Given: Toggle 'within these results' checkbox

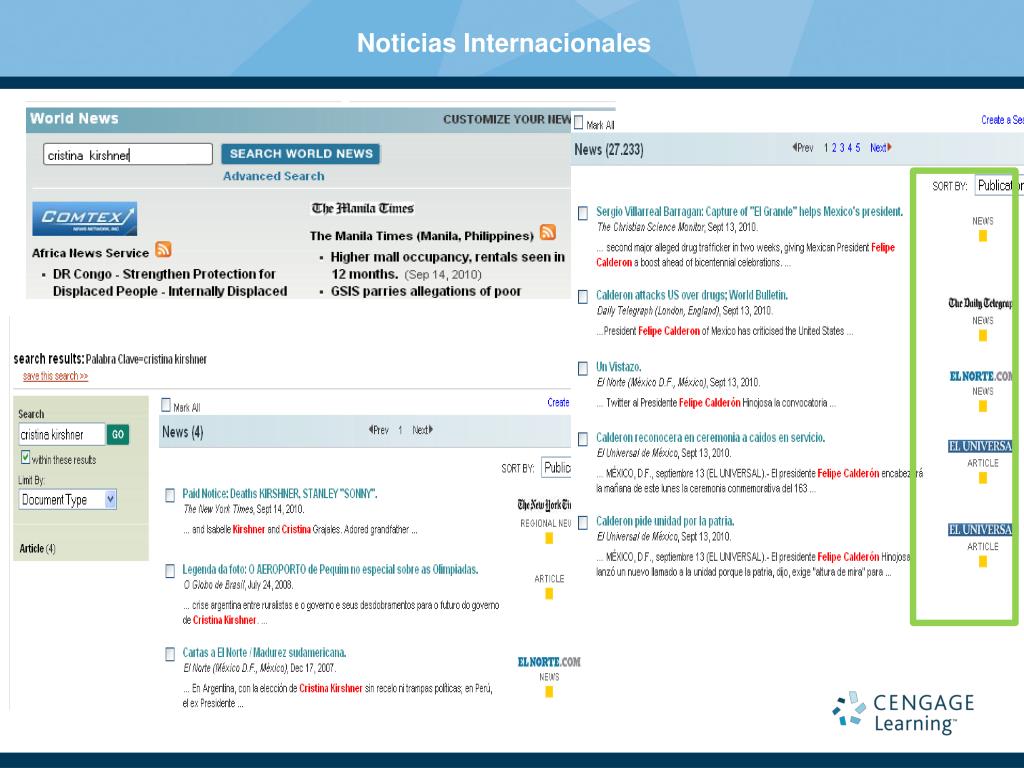Looking at the screenshot, I should point(25,457).
